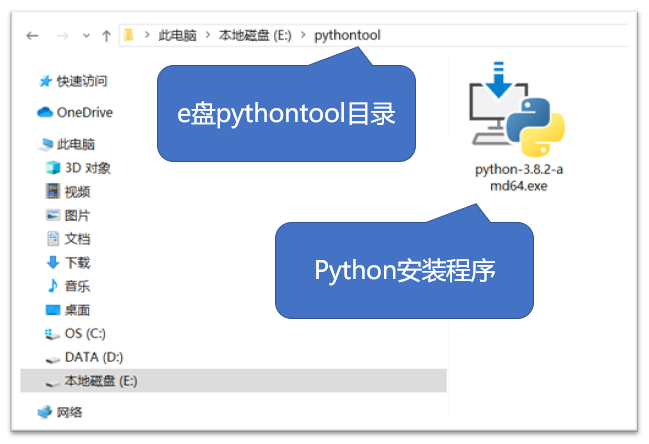
Task: Click the file name python-3.8.2-amd64.exe
Action: (519, 177)
